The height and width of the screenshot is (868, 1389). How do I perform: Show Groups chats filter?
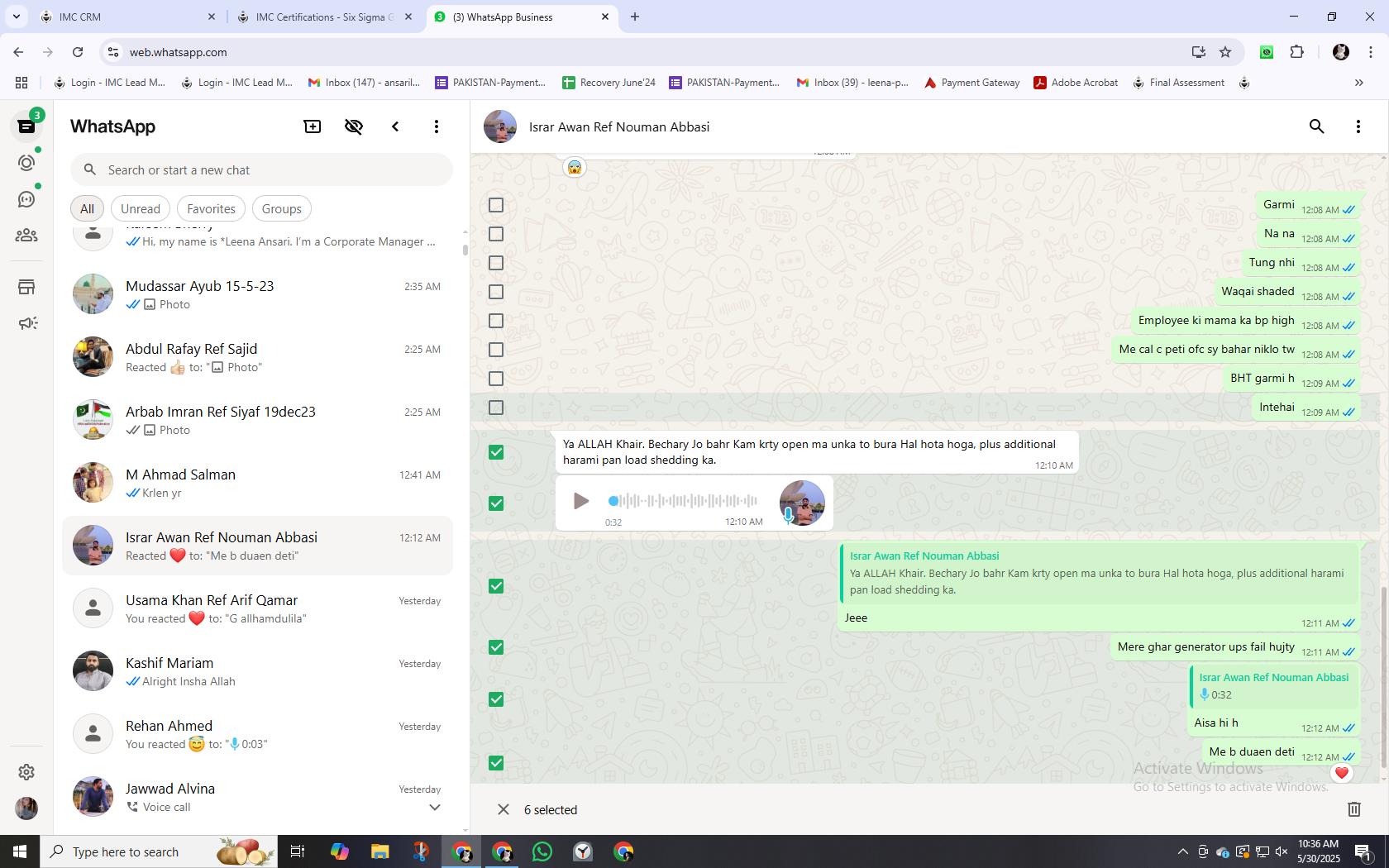282,209
